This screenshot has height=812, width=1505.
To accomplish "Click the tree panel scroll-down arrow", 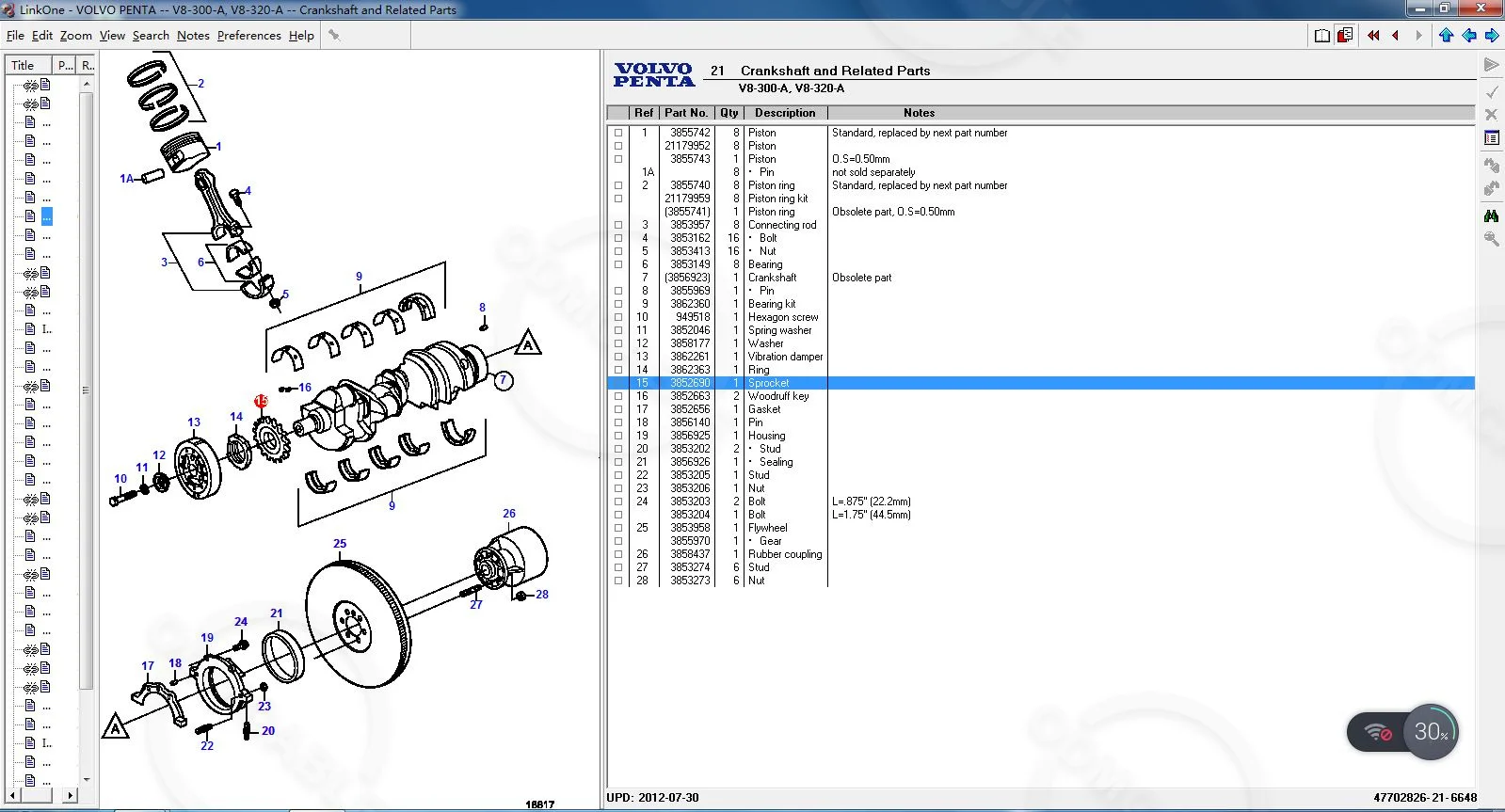I will (87, 779).
